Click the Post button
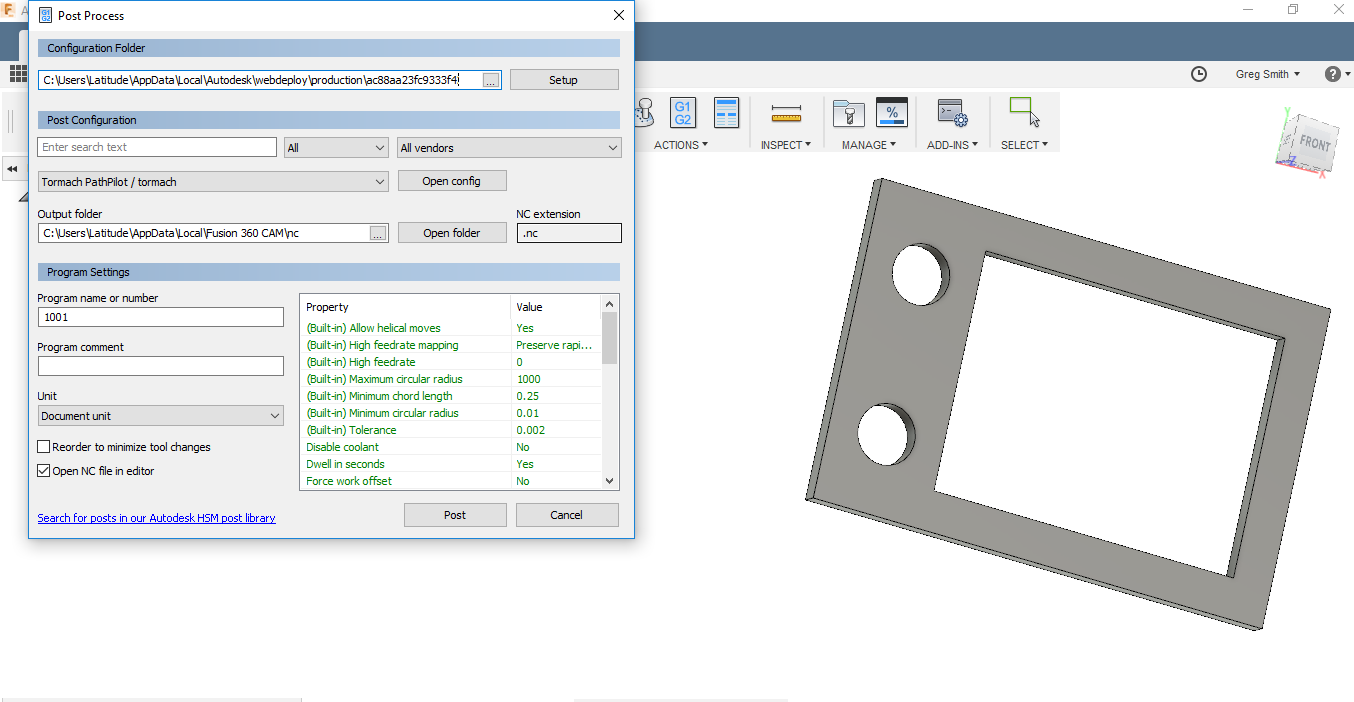This screenshot has width=1354, height=702. click(455, 515)
